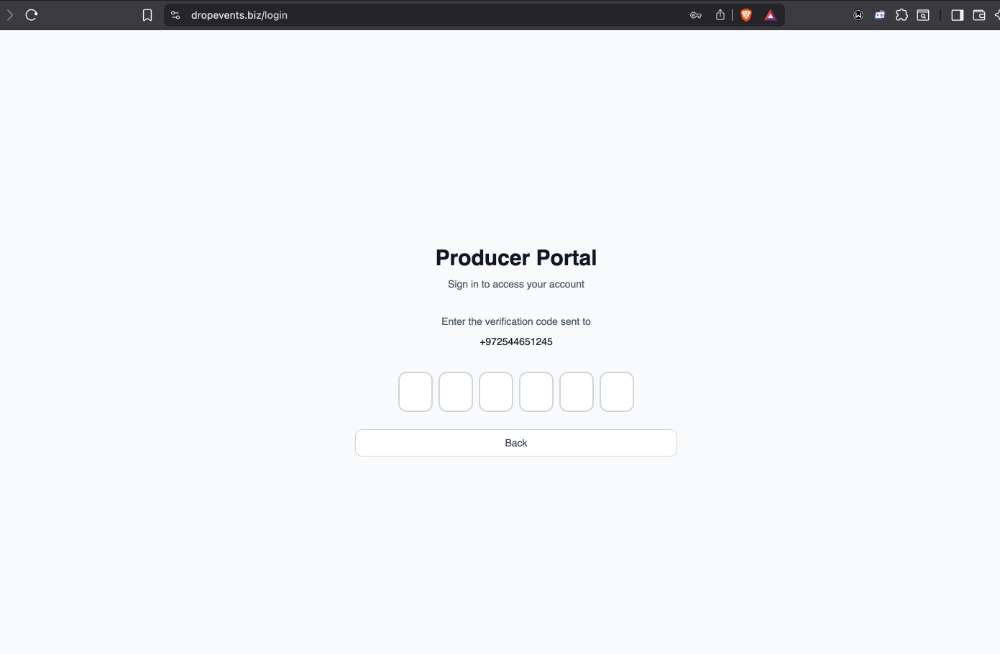Toggle the browser sidebar panel
Image resolution: width=1000 pixels, height=654 pixels.
957,15
